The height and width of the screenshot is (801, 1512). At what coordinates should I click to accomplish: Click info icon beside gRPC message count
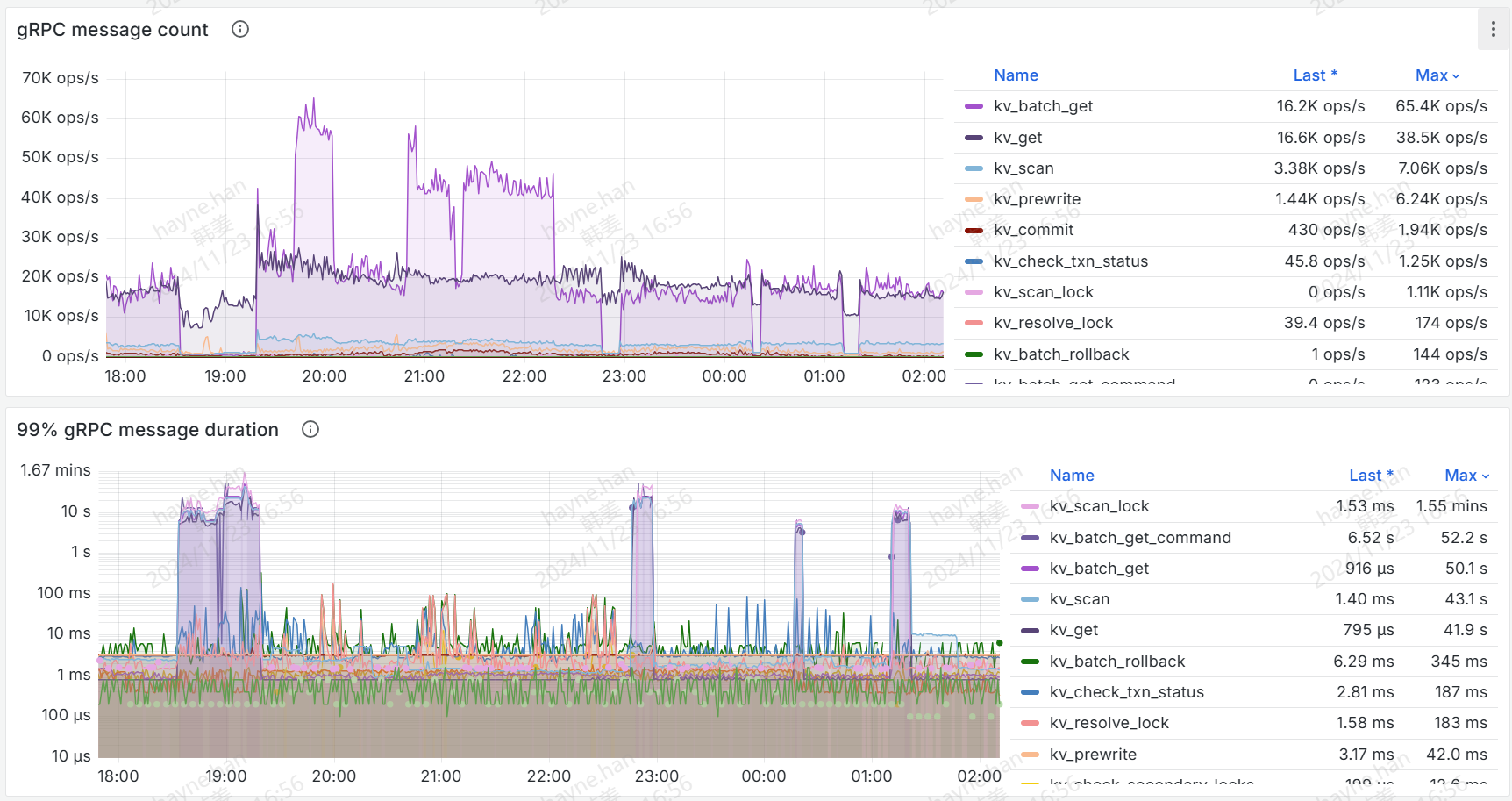pyautogui.click(x=240, y=29)
